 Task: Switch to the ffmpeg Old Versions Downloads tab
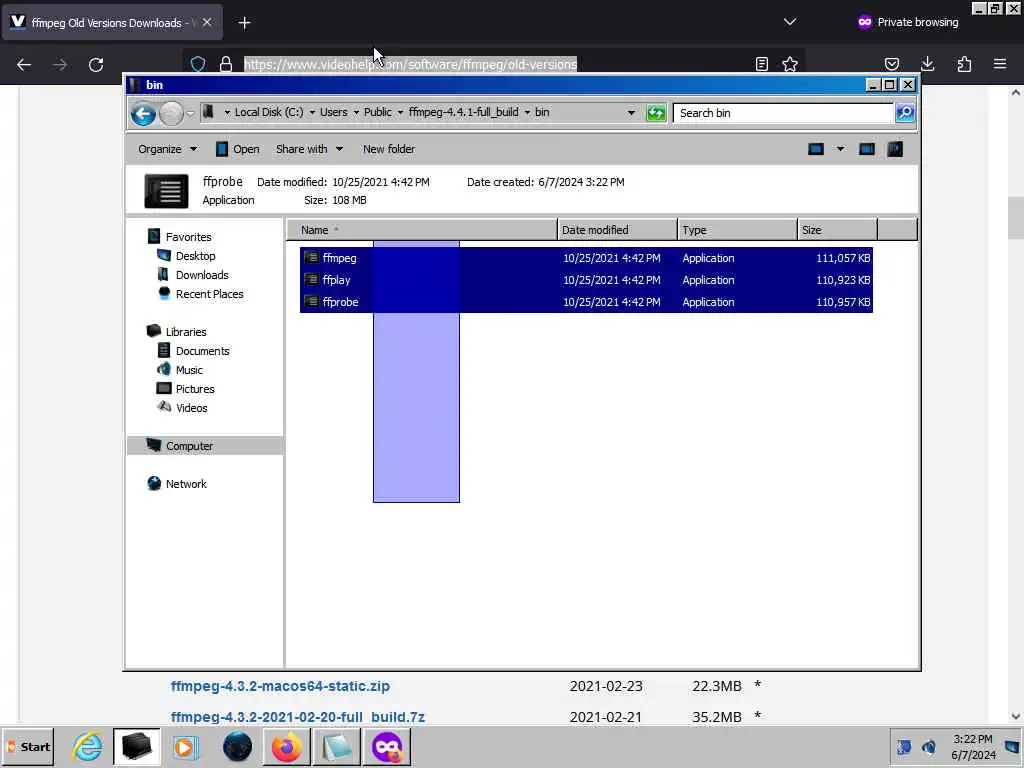click(x=112, y=22)
